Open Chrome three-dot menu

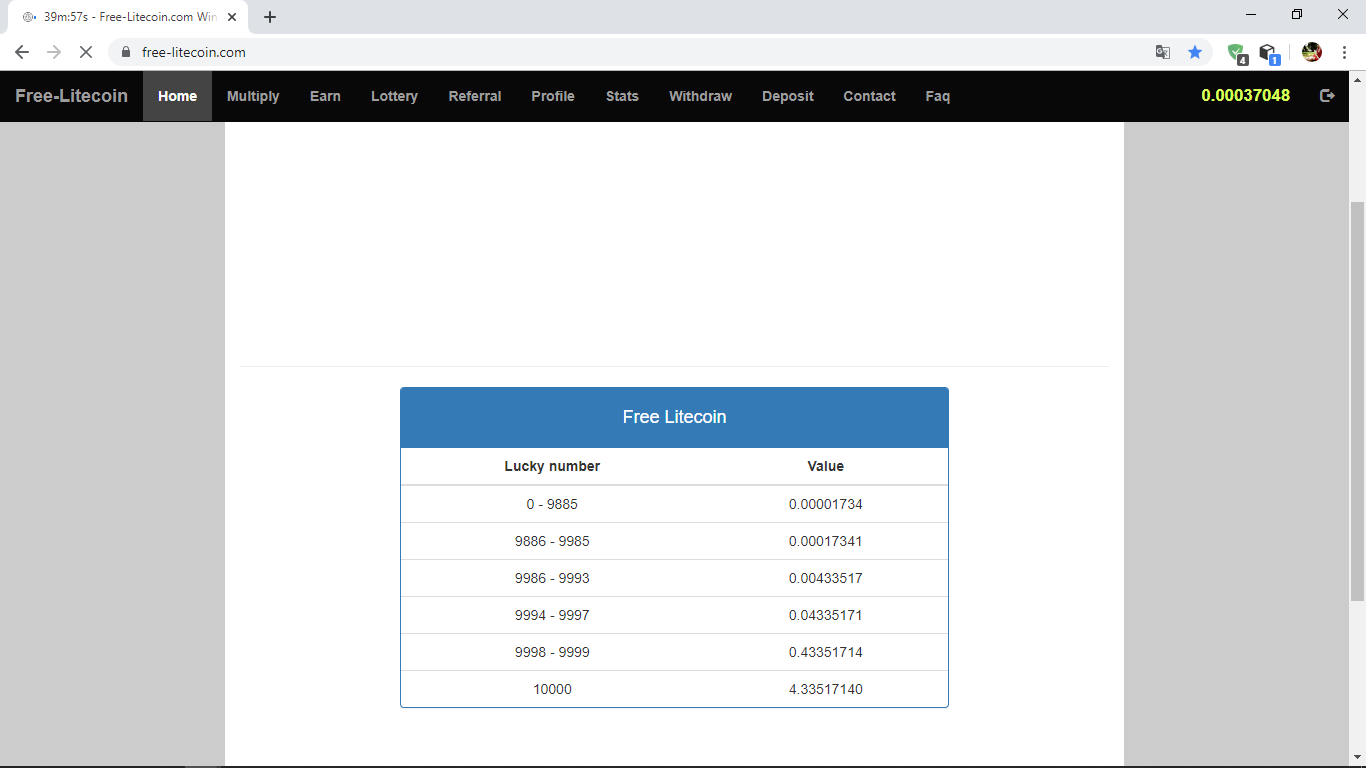click(x=1345, y=52)
